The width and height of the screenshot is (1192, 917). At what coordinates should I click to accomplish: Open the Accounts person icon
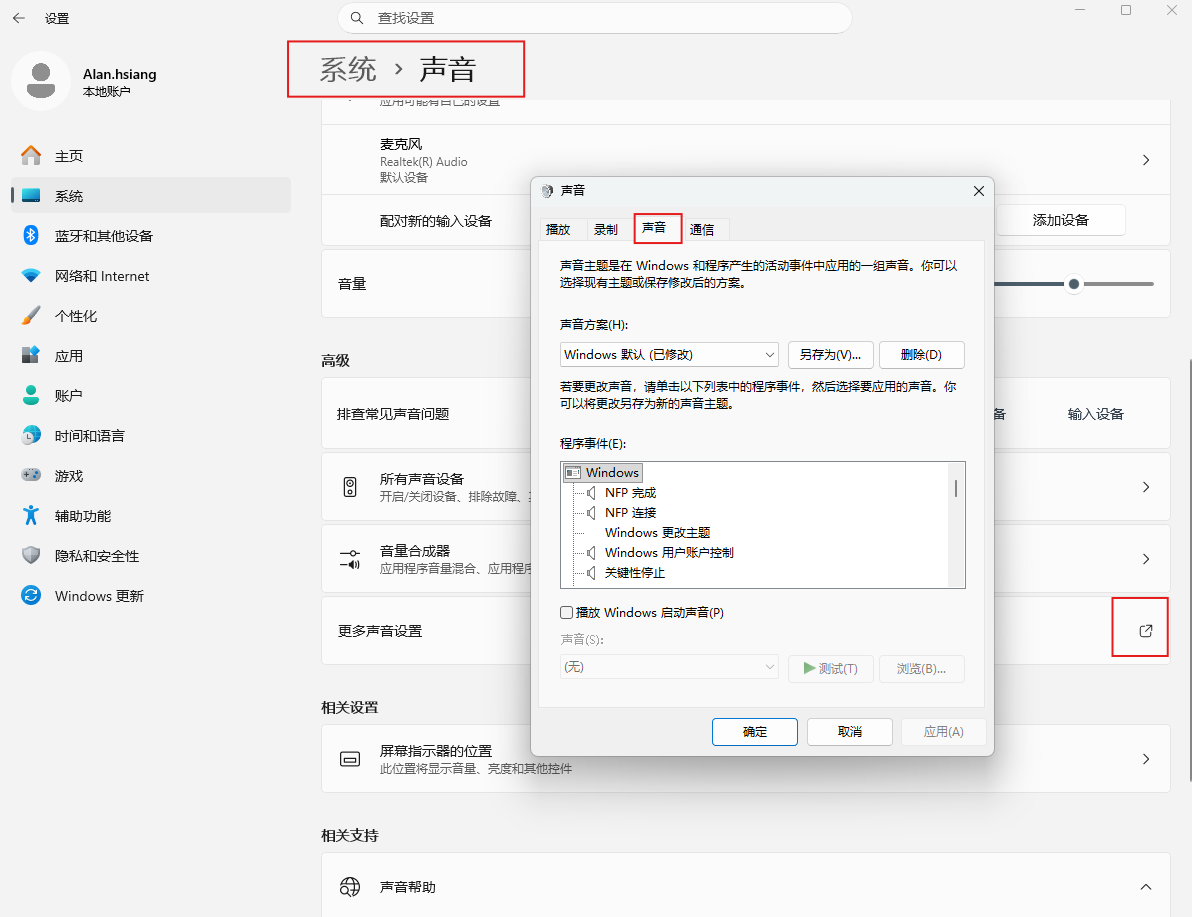(x=31, y=395)
